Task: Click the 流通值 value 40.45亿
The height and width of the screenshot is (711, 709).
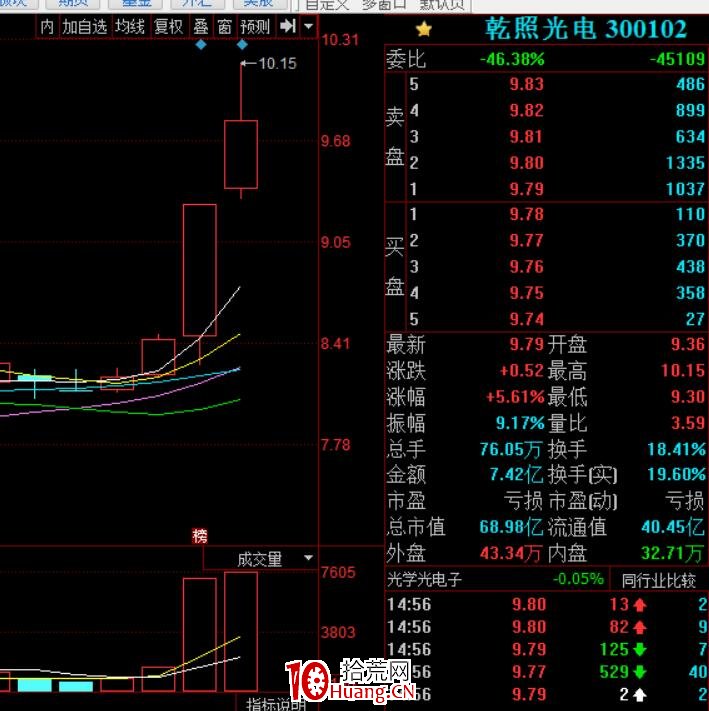Action: pyautogui.click(x=673, y=527)
